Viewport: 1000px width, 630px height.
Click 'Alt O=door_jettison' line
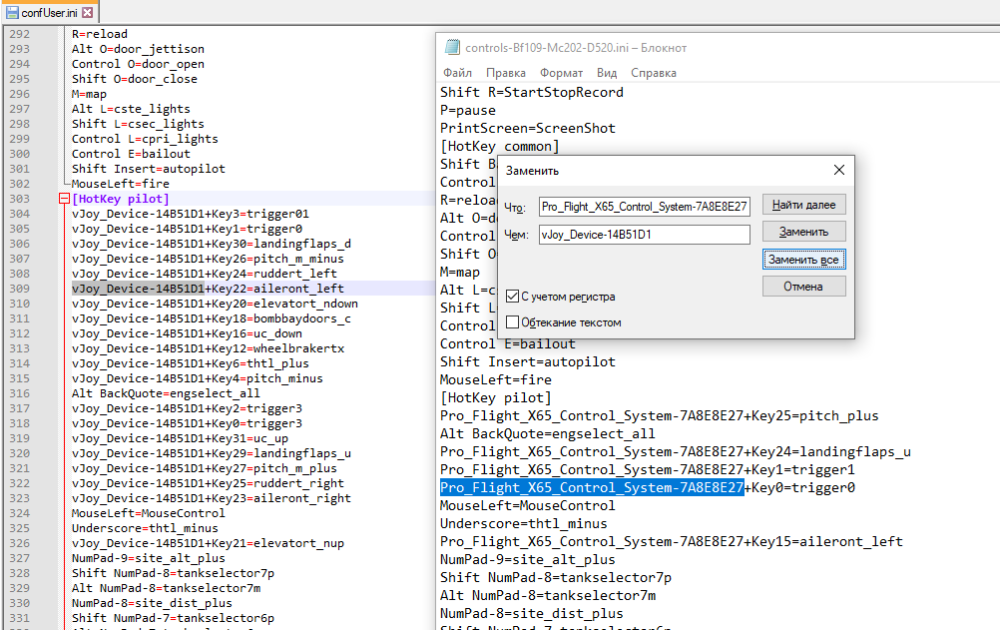(x=138, y=49)
